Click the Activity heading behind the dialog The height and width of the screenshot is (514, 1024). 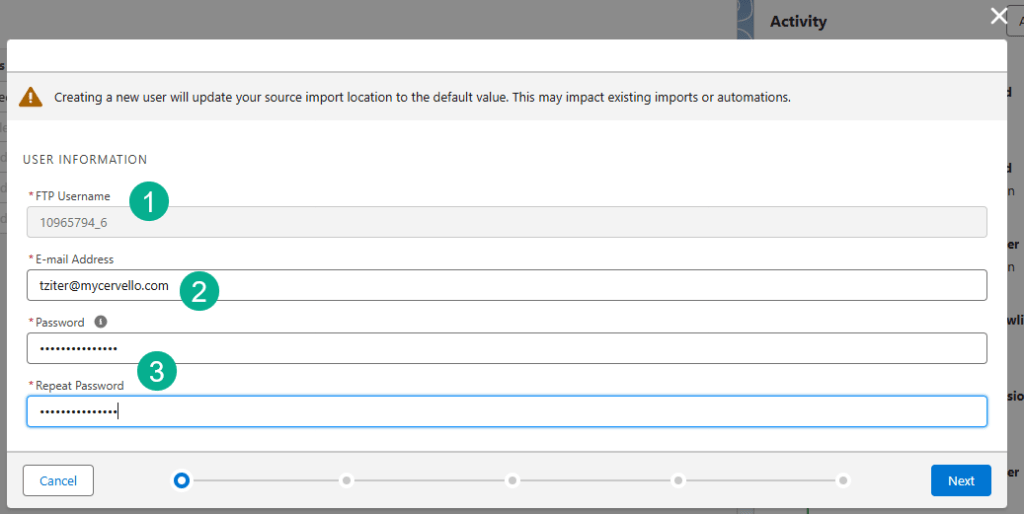tap(798, 21)
